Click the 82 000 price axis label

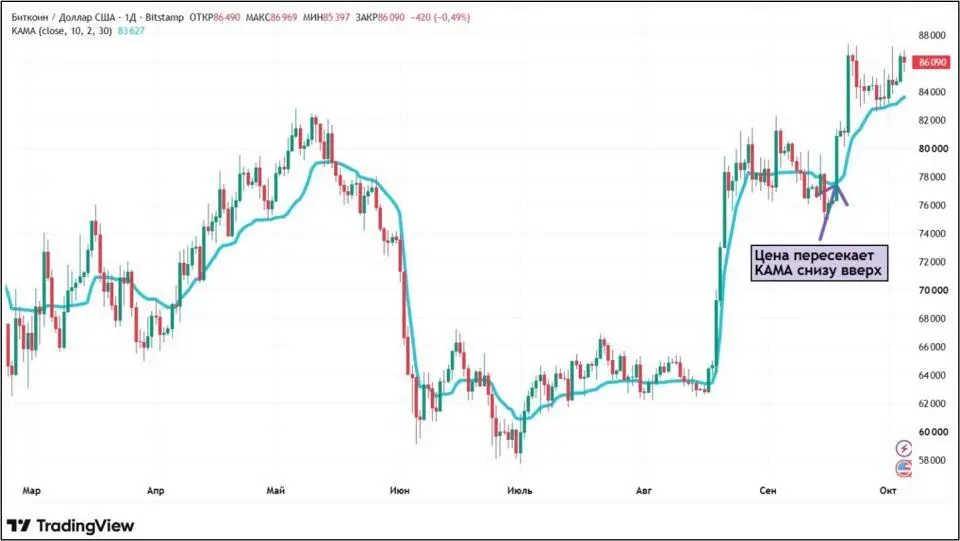click(x=932, y=120)
